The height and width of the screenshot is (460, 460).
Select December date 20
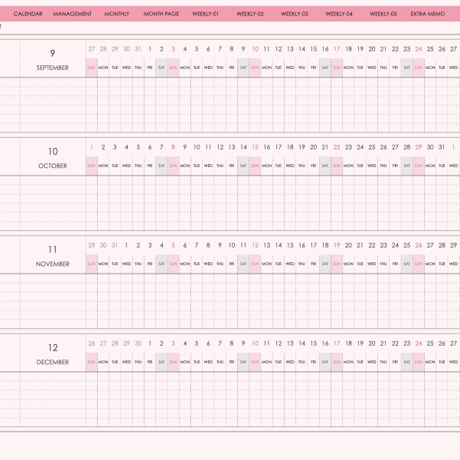pyautogui.click(x=372, y=343)
